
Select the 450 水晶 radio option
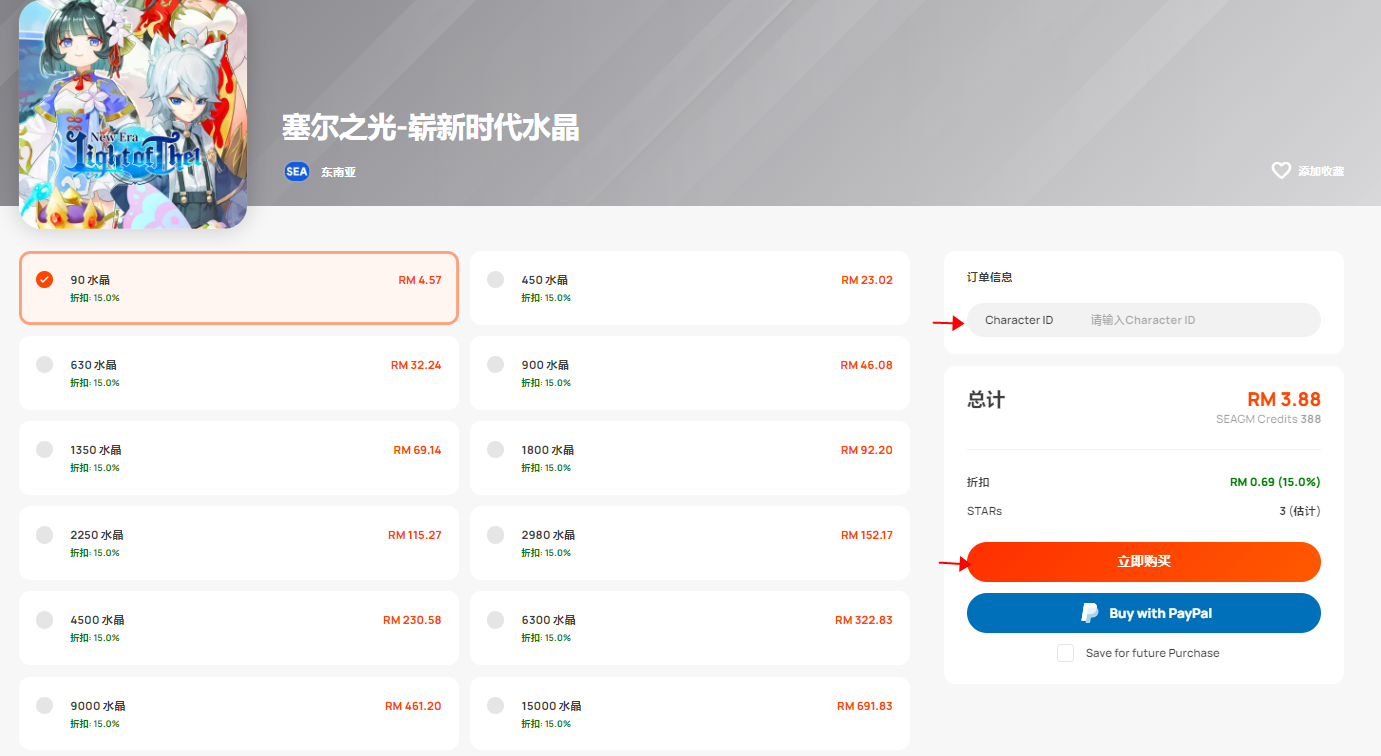point(495,279)
